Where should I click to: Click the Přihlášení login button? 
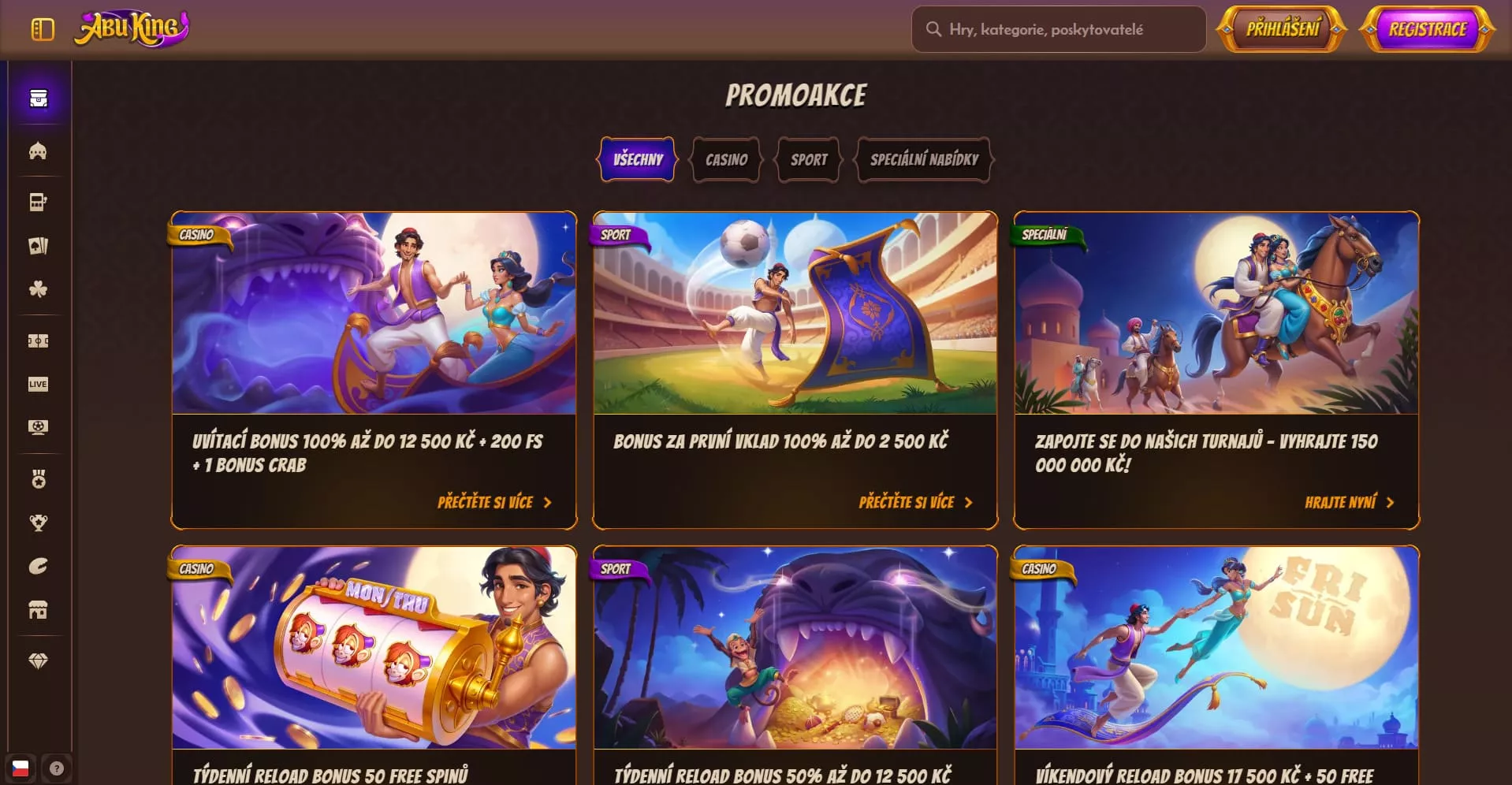(1282, 29)
